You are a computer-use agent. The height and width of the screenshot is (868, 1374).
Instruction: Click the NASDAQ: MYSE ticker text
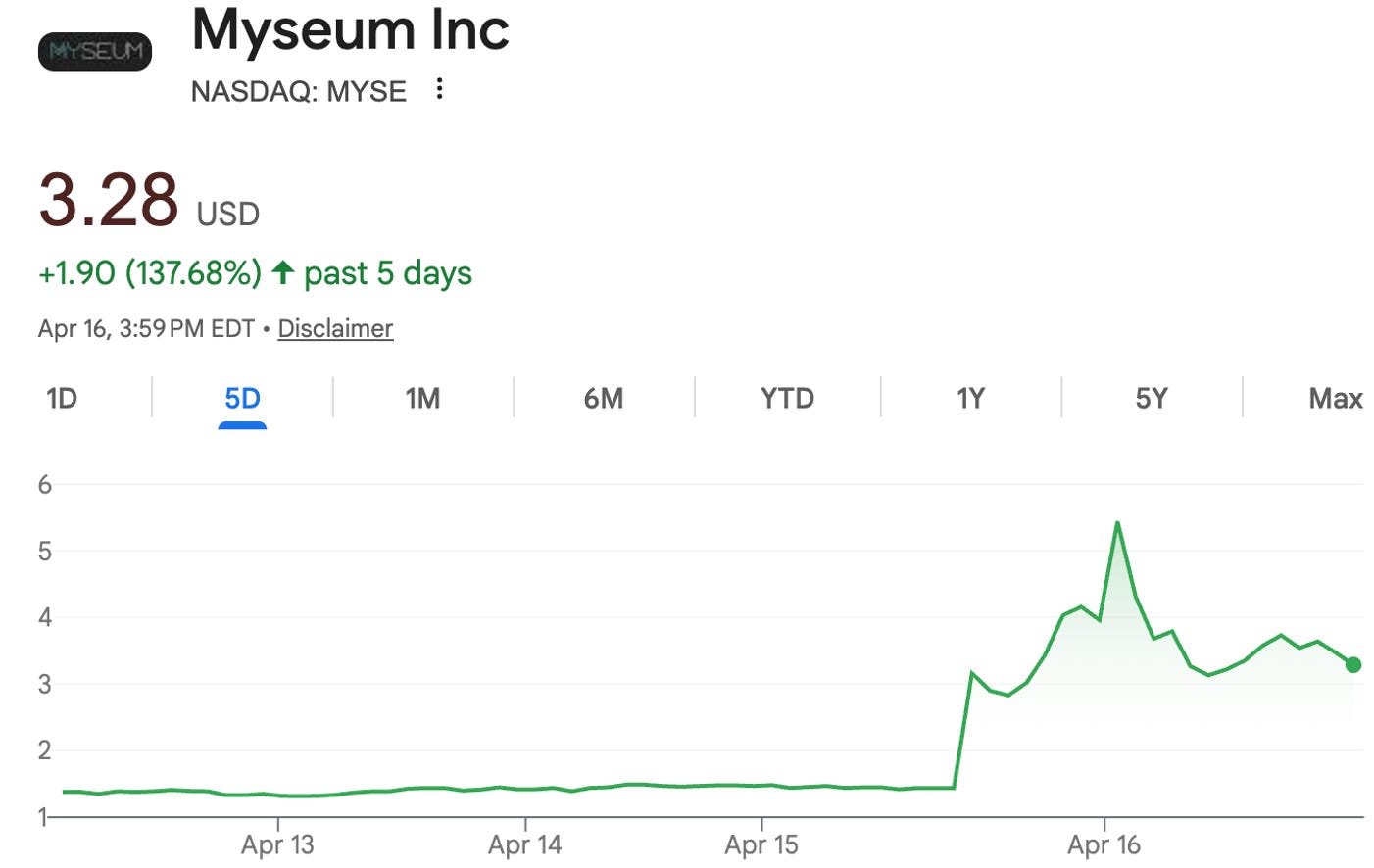pyautogui.click(x=298, y=91)
